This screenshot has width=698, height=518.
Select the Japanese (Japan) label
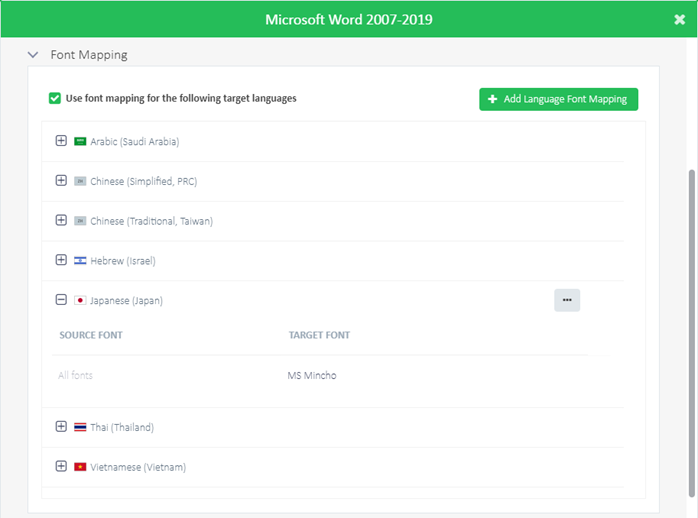(126, 300)
